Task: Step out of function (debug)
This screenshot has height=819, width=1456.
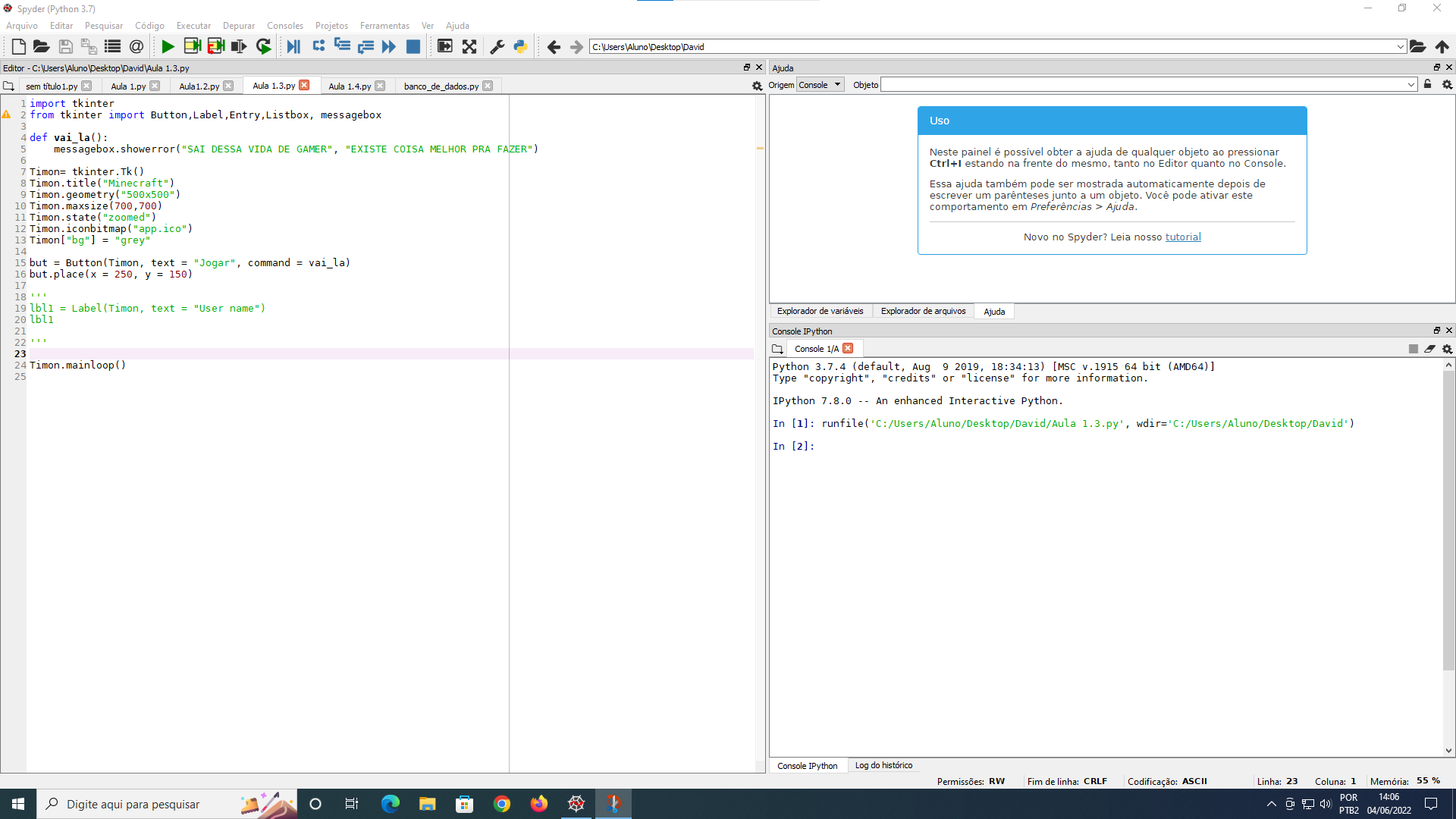Action: [366, 47]
